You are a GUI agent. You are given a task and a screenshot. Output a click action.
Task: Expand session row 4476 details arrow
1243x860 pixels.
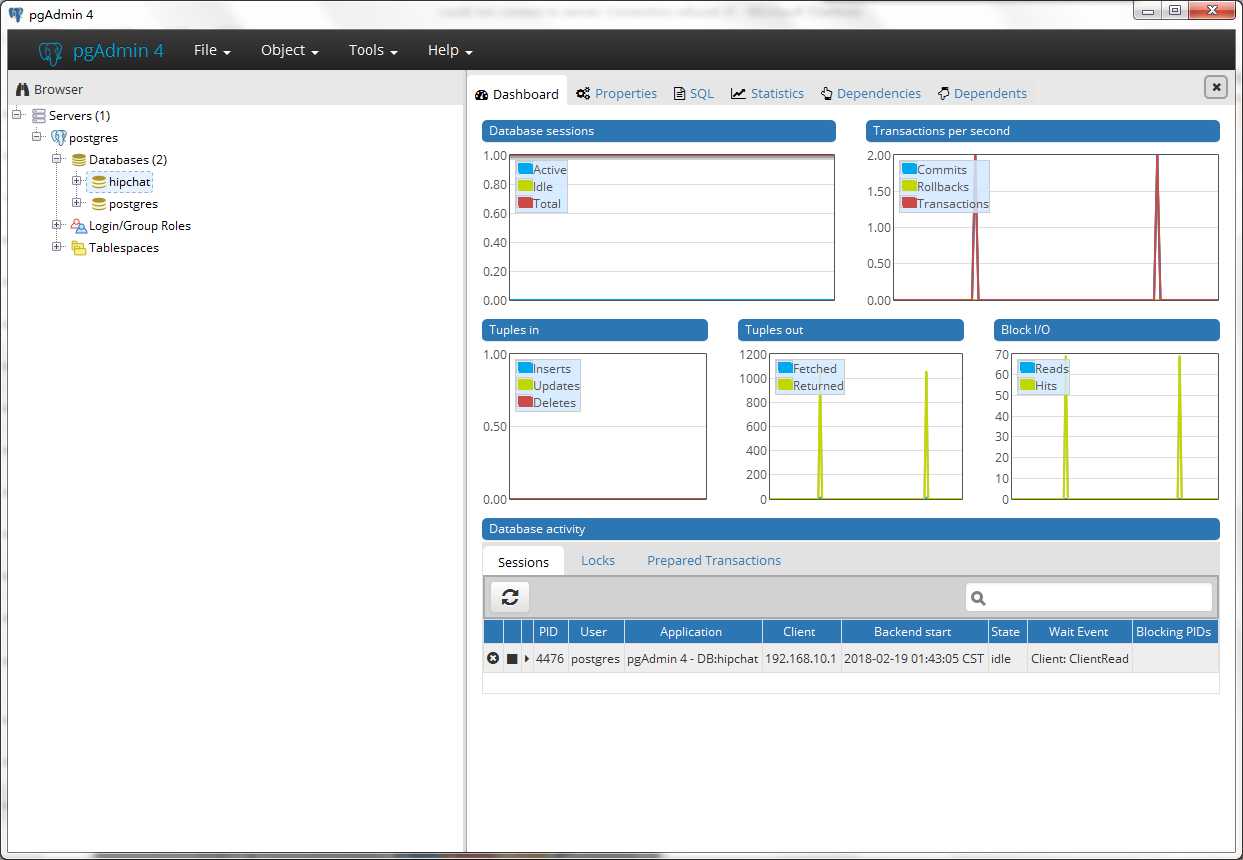pyautogui.click(x=527, y=659)
